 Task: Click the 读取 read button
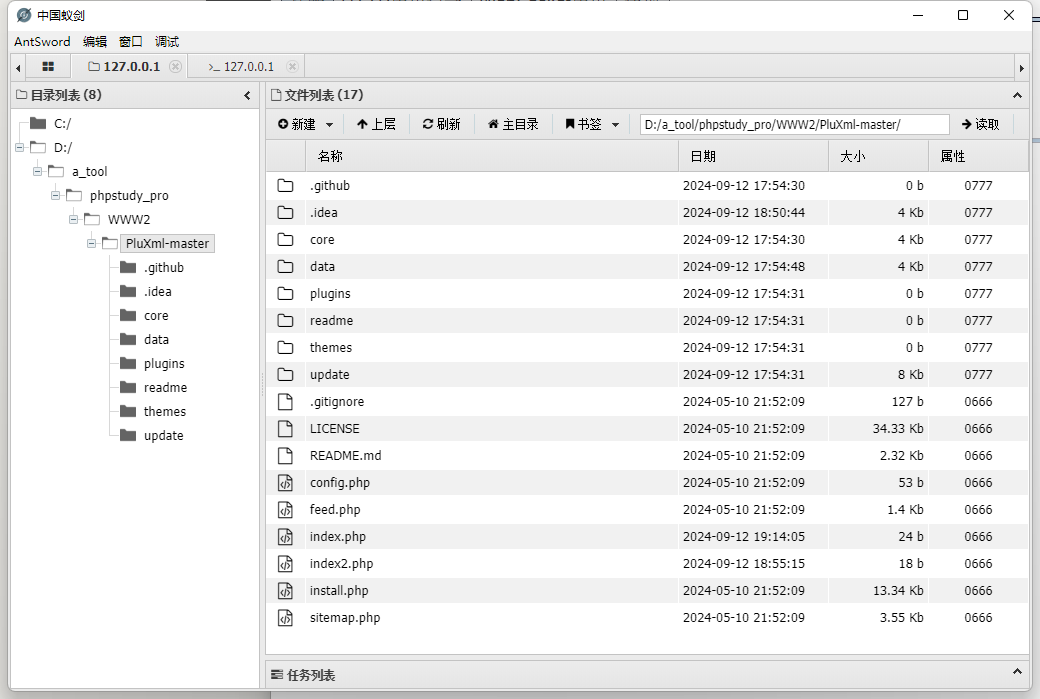[x=980, y=124]
